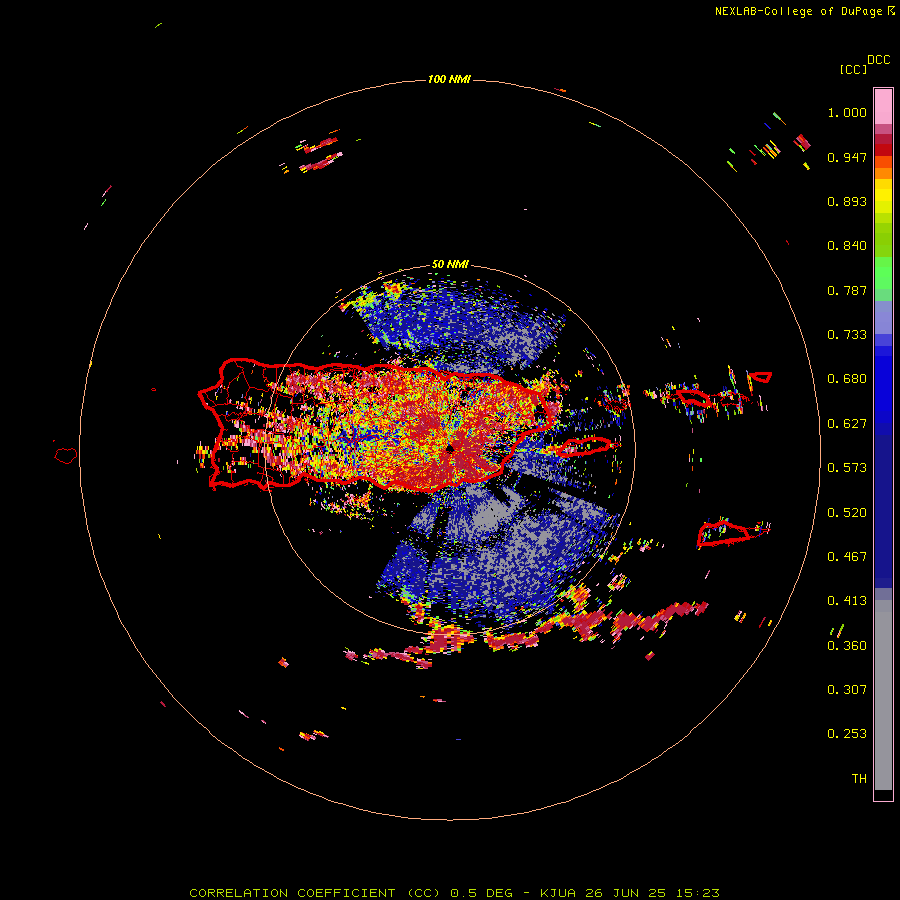900x900 pixels.
Task: Click the TH threshold label on the scale
Action: tap(859, 779)
